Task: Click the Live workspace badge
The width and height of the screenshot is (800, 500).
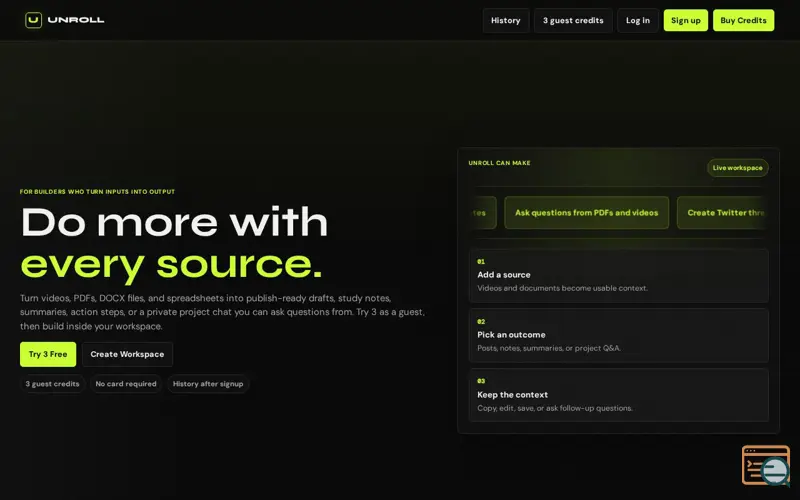Action: point(738,168)
